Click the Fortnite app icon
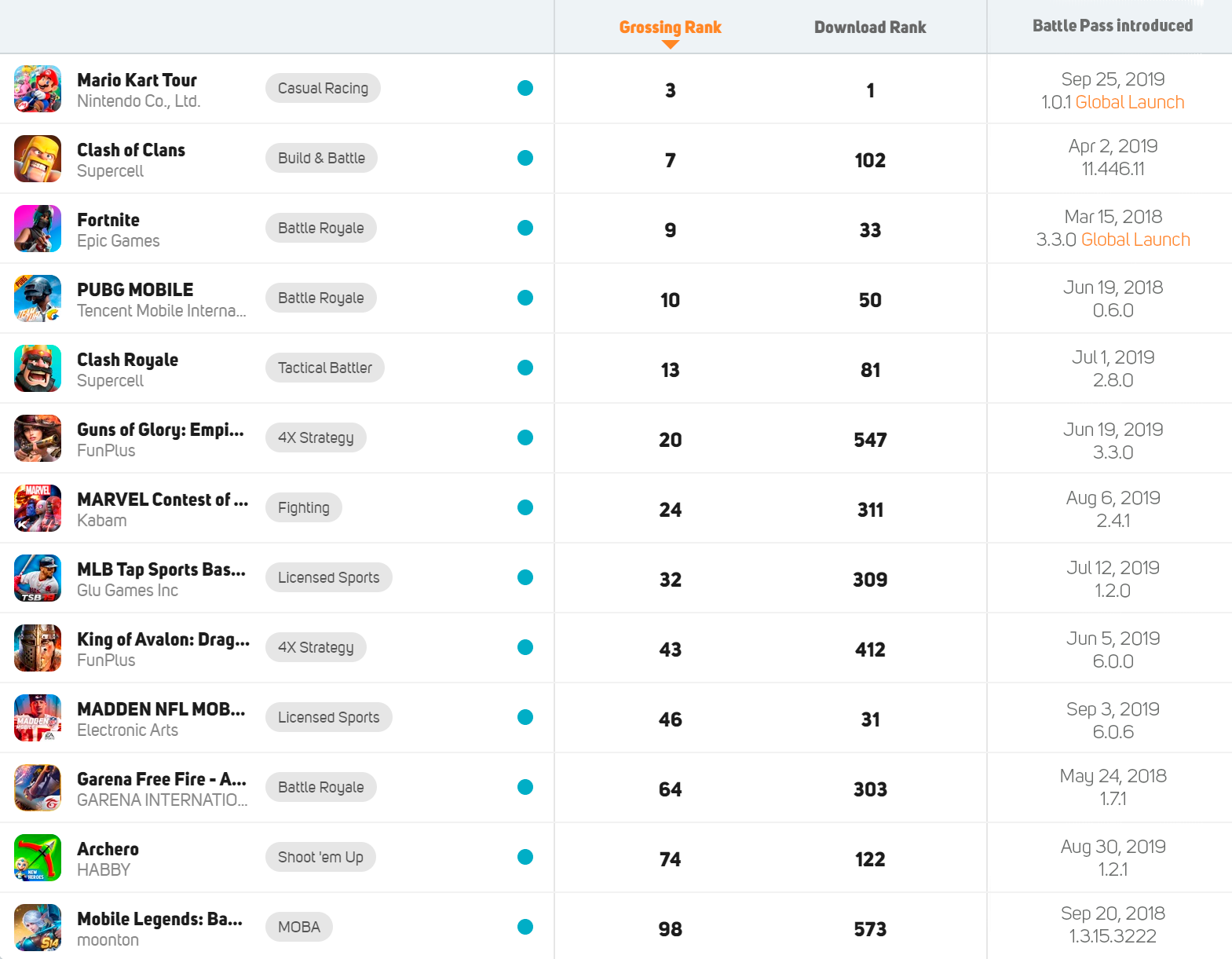Screen dimensions: 1232x959 38,229
